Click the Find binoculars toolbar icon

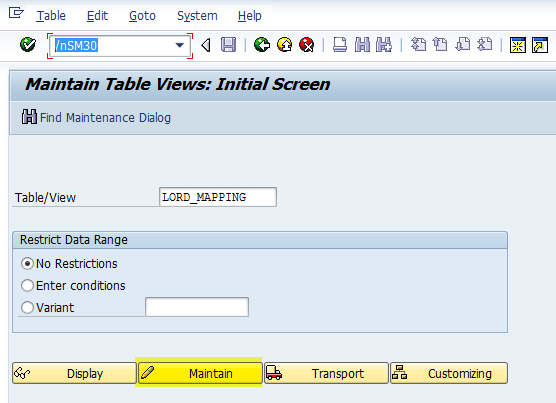click(x=362, y=45)
